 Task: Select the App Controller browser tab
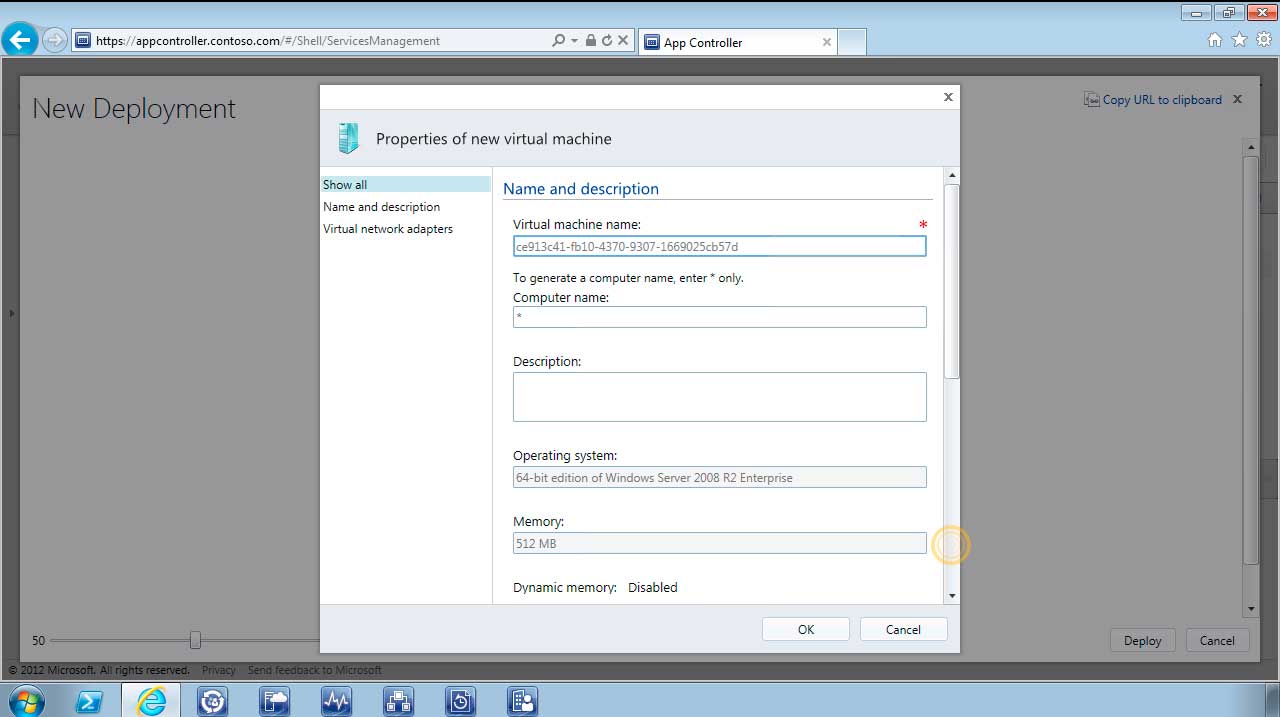[x=738, y=42]
